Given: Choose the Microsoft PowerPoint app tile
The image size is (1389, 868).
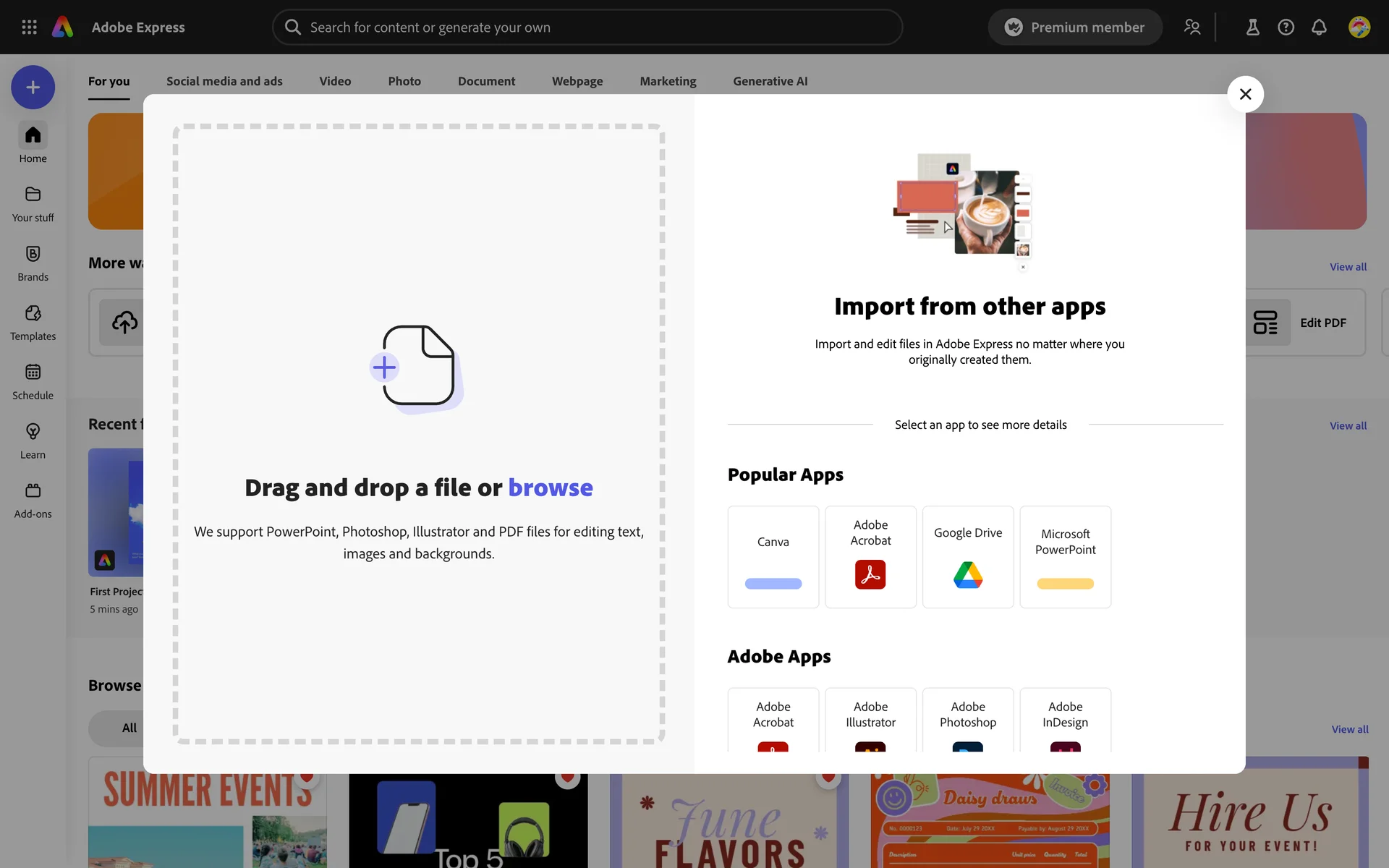Looking at the screenshot, I should point(1065,556).
